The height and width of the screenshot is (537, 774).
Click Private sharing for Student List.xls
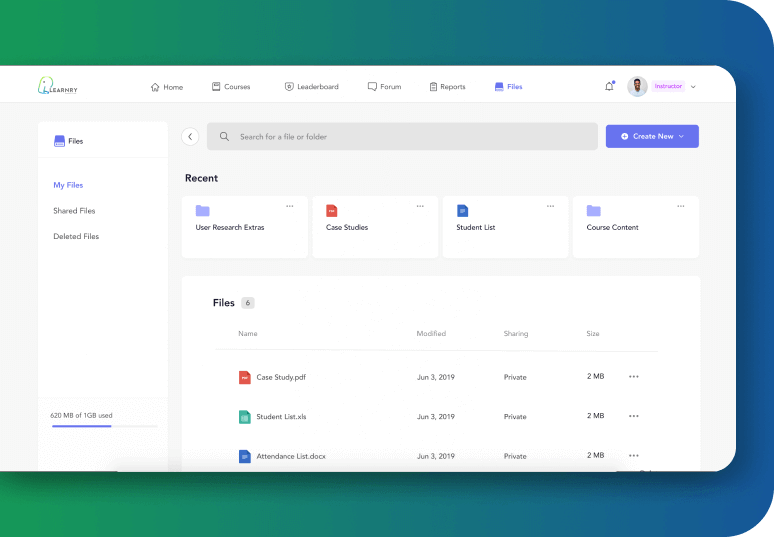[515, 417]
